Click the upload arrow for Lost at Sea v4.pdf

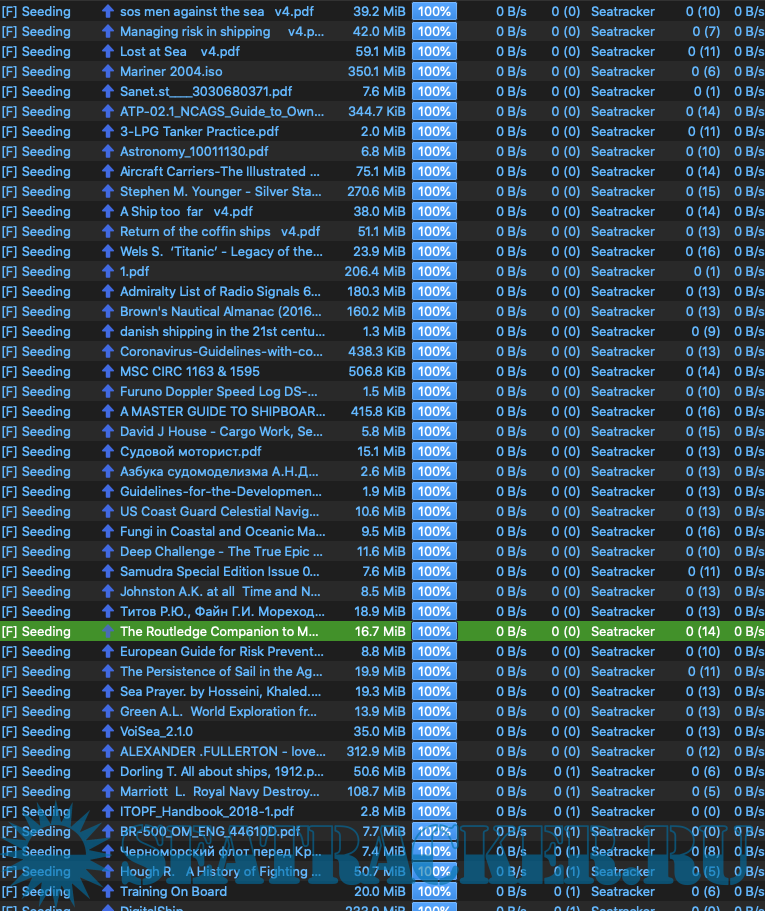(x=108, y=52)
